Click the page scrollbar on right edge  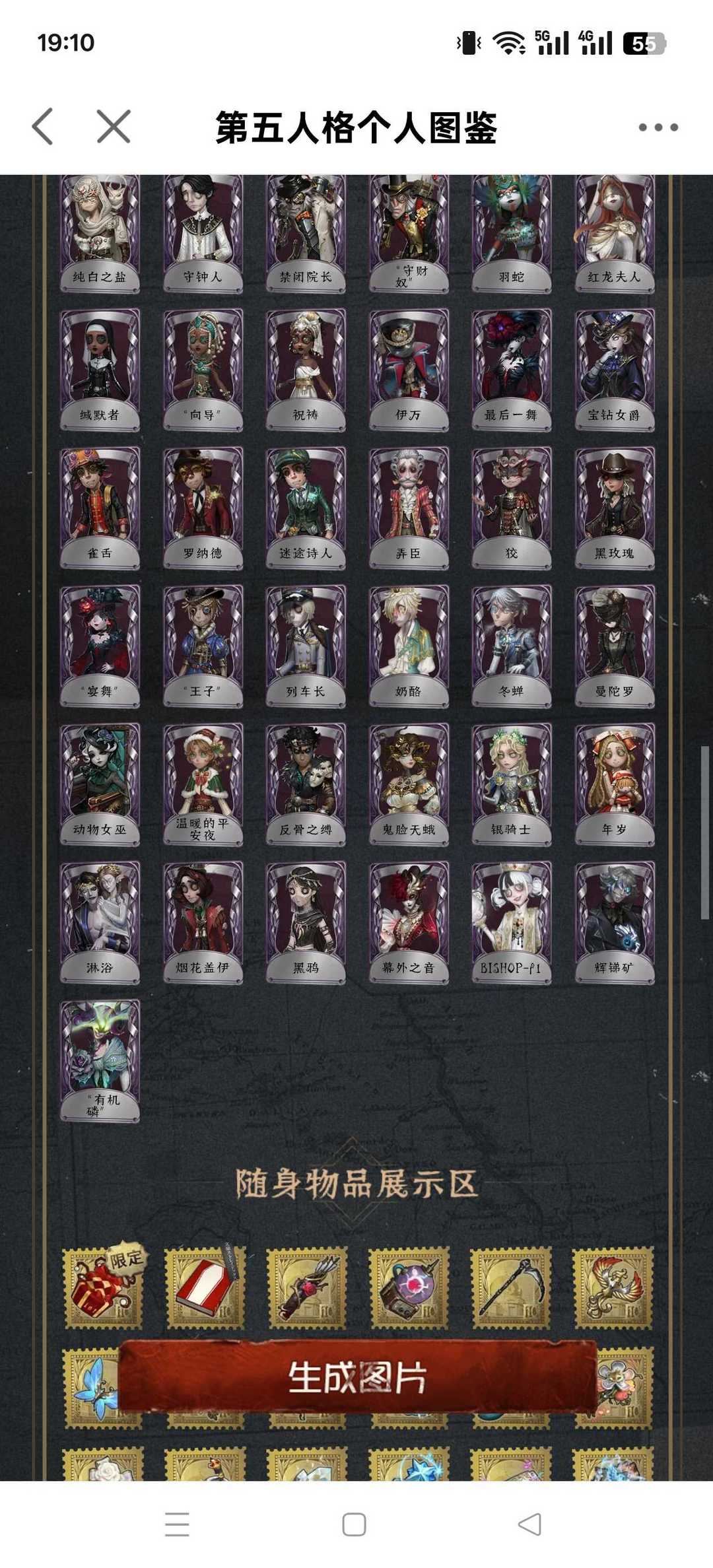click(704, 832)
